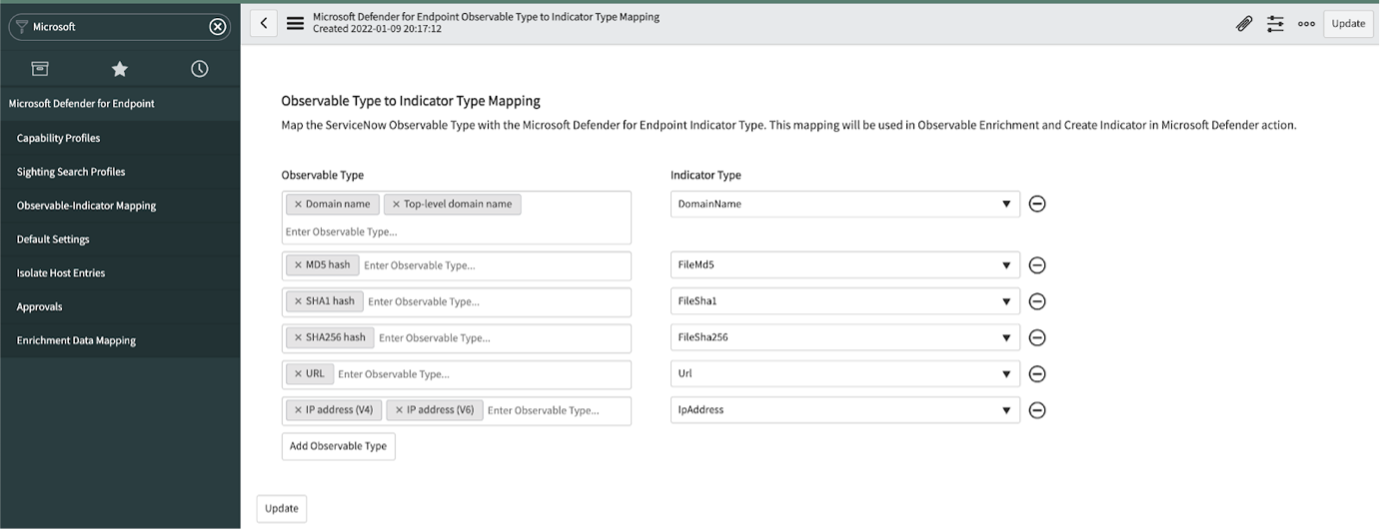Click observable type input beside IP address (V6)
The image size is (1384, 531).
tap(557, 410)
